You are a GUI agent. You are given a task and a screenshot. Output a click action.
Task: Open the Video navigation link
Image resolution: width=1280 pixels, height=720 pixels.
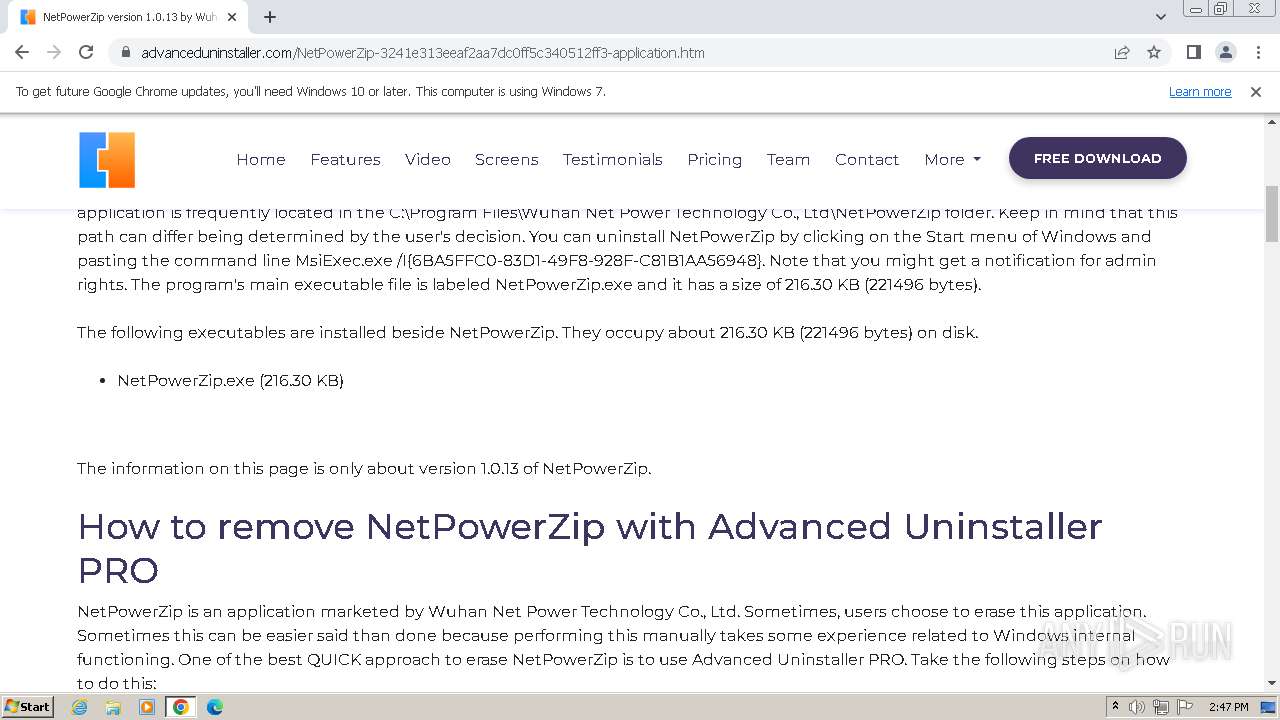pyautogui.click(x=428, y=159)
